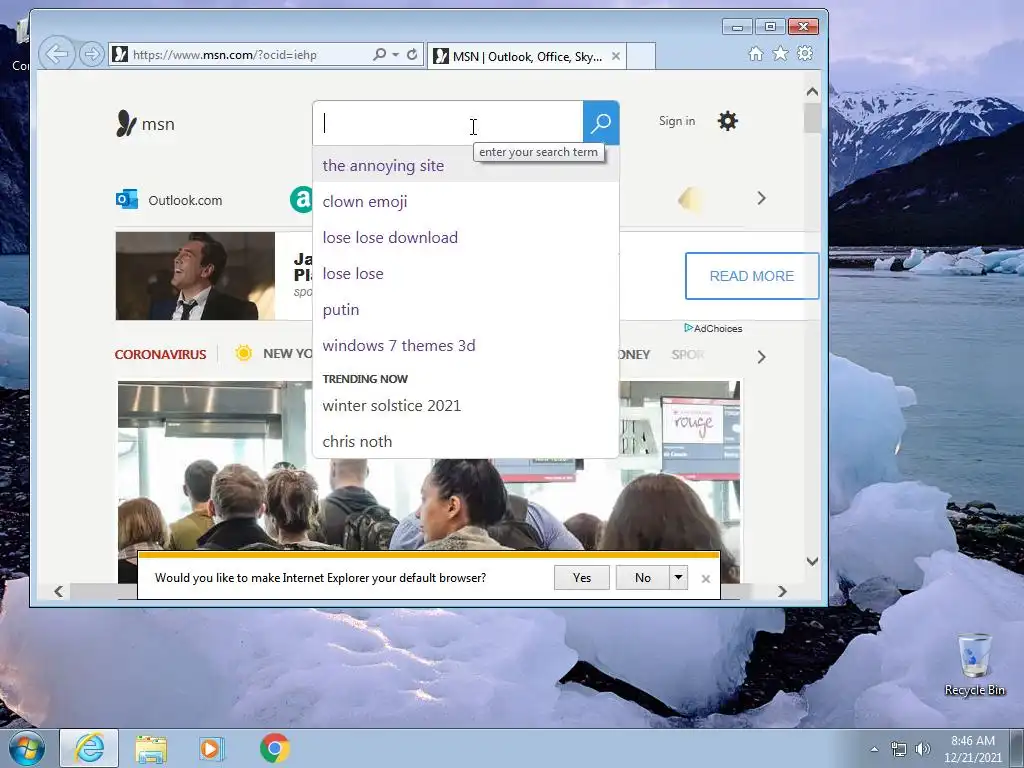Open the Home page house icon
Viewport: 1024px width, 768px height.
click(756, 54)
